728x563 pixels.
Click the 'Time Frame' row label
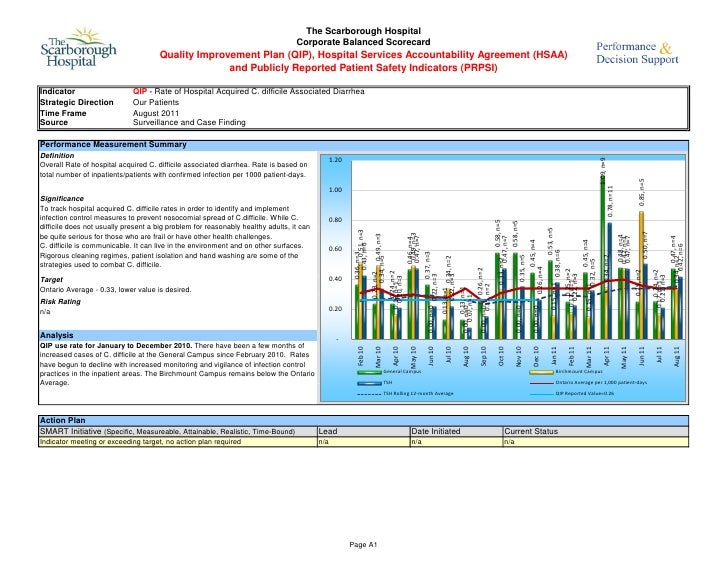tap(63, 113)
